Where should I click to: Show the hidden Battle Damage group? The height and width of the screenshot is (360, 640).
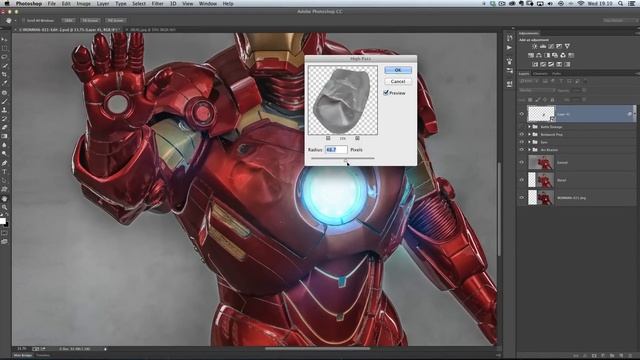tap(522, 127)
